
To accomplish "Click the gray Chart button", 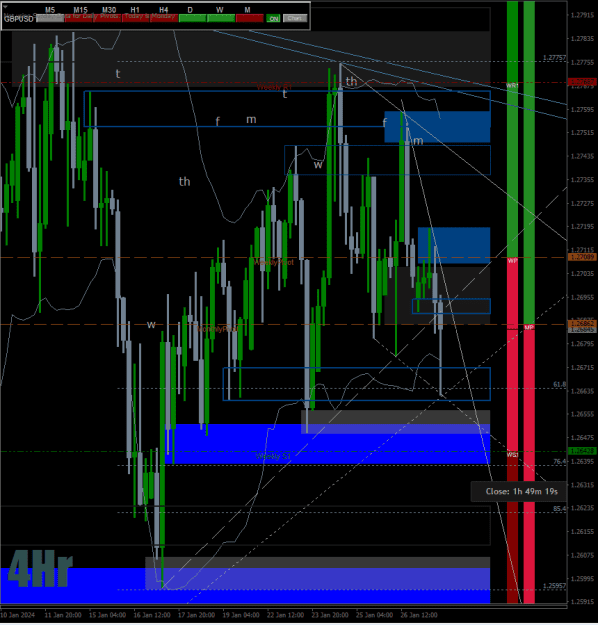I will 295,18.
